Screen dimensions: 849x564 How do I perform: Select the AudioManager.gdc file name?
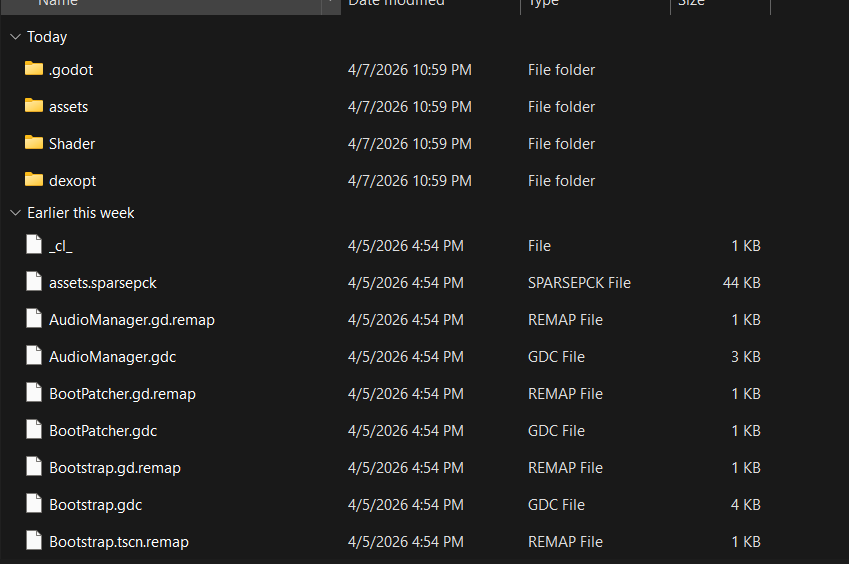click(x=113, y=357)
